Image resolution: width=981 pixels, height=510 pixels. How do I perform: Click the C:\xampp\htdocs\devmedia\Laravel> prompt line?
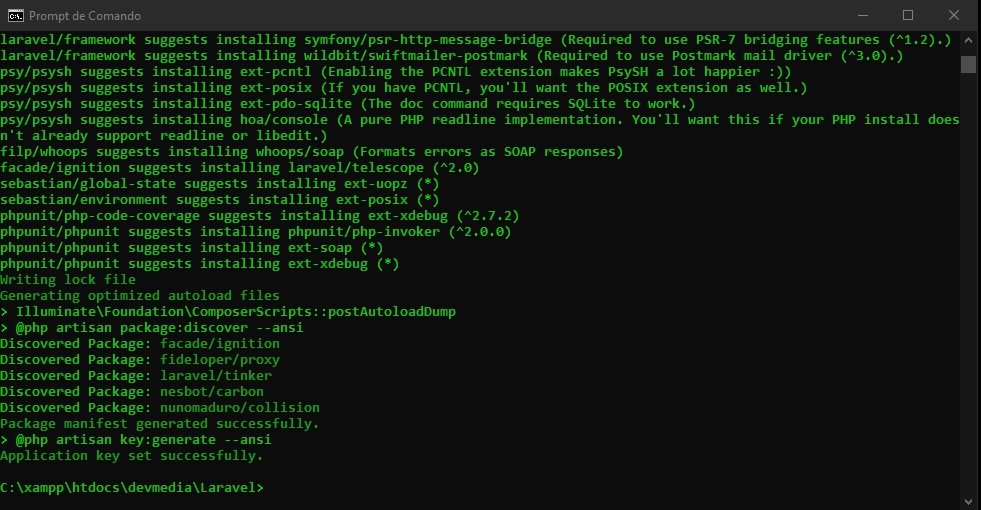tap(132, 488)
